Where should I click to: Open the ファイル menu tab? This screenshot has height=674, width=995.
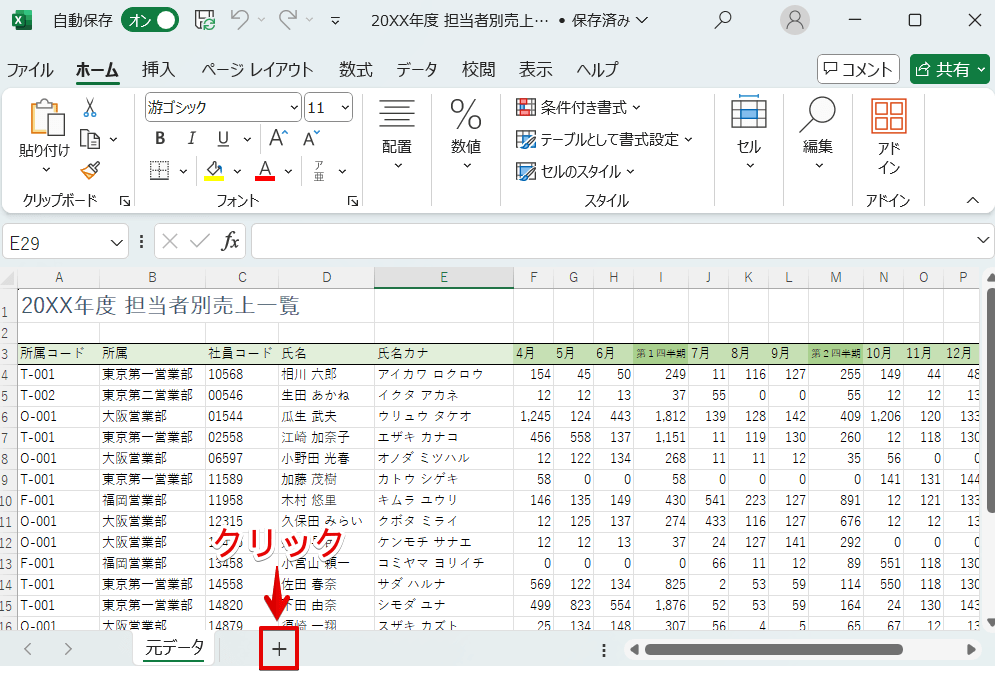tap(30, 69)
